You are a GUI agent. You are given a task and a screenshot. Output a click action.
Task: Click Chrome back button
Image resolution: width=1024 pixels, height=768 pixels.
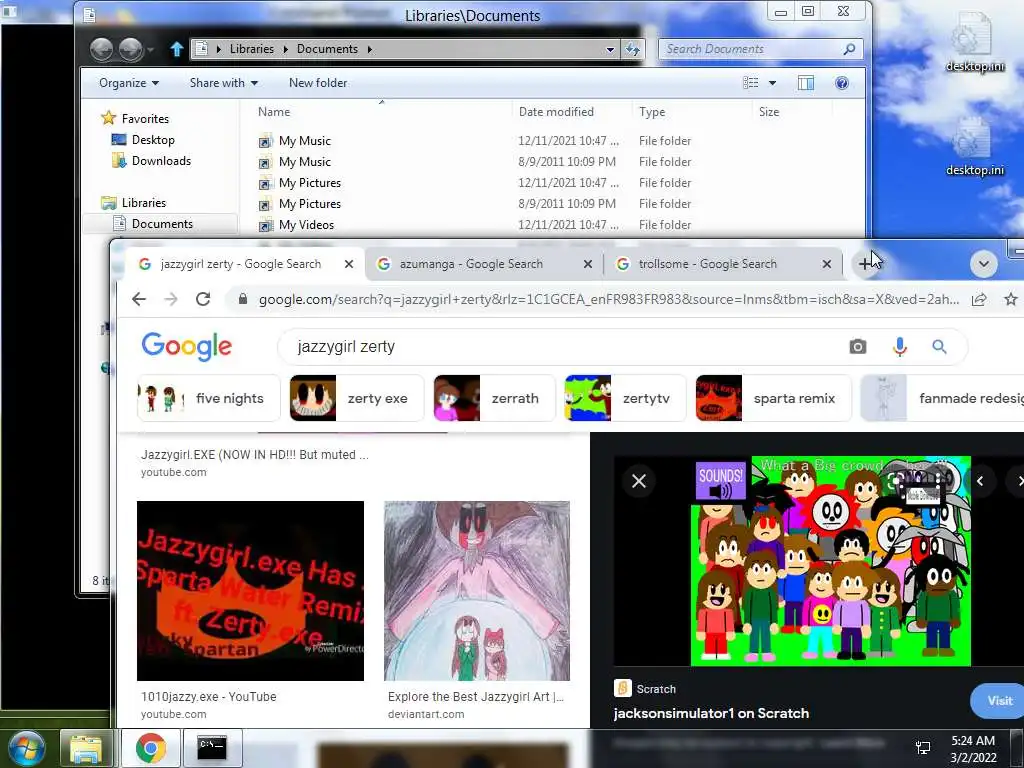pos(138,299)
